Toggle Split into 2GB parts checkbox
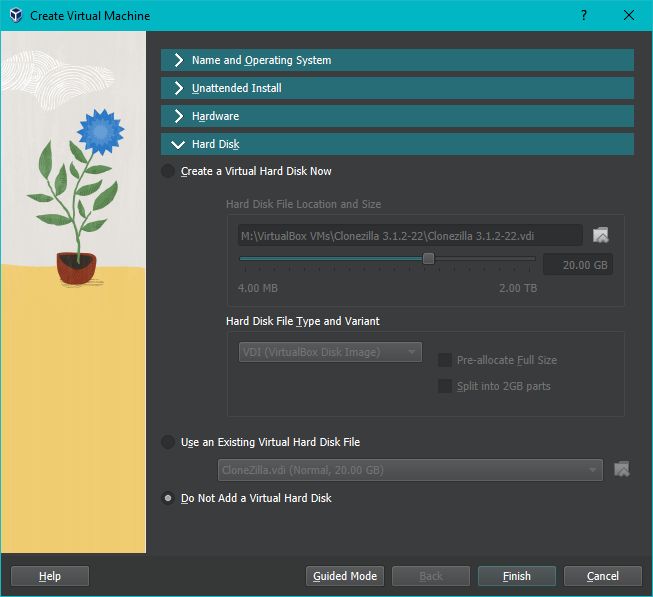 (x=445, y=386)
